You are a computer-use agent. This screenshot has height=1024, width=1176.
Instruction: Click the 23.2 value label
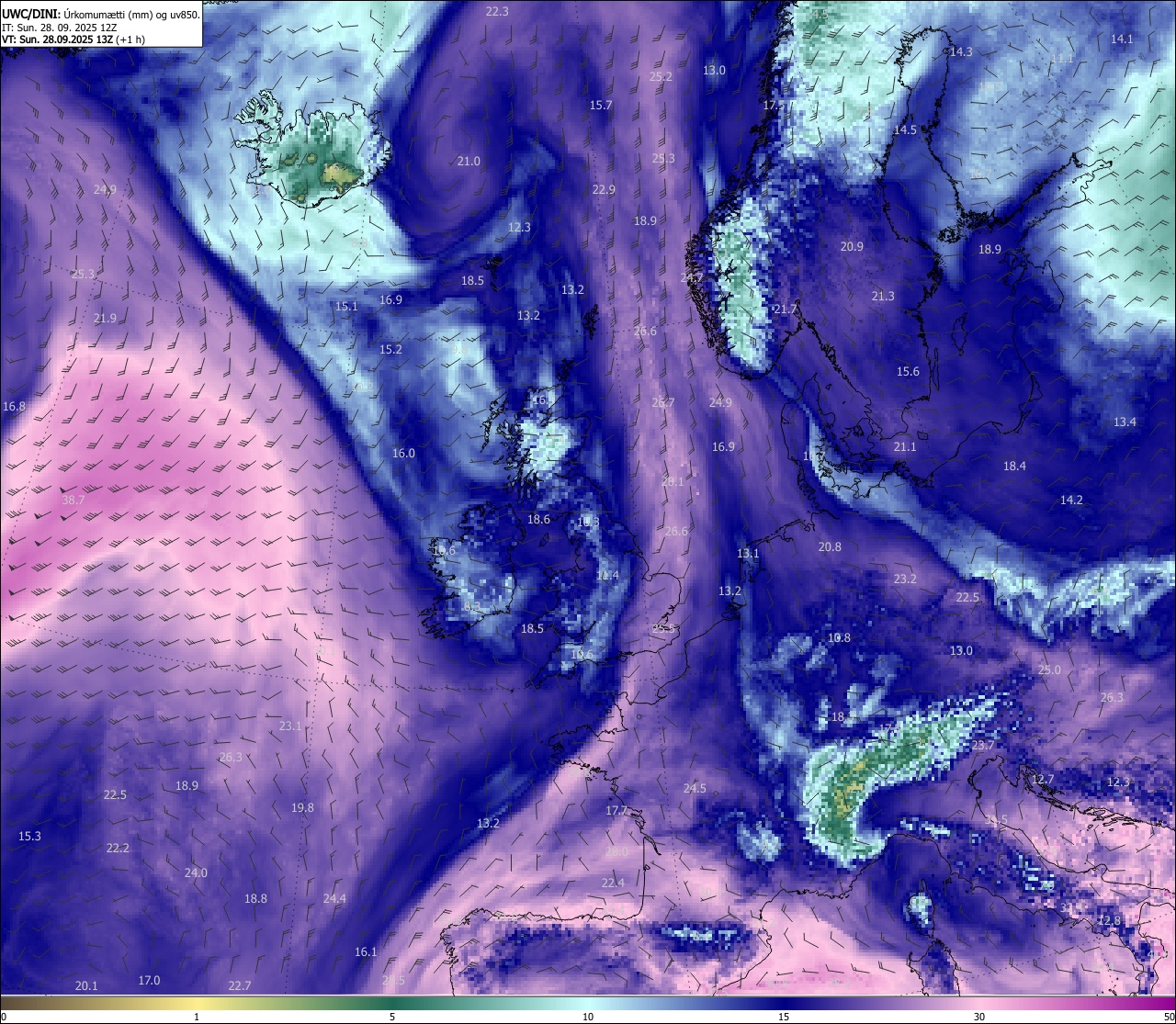905,580
